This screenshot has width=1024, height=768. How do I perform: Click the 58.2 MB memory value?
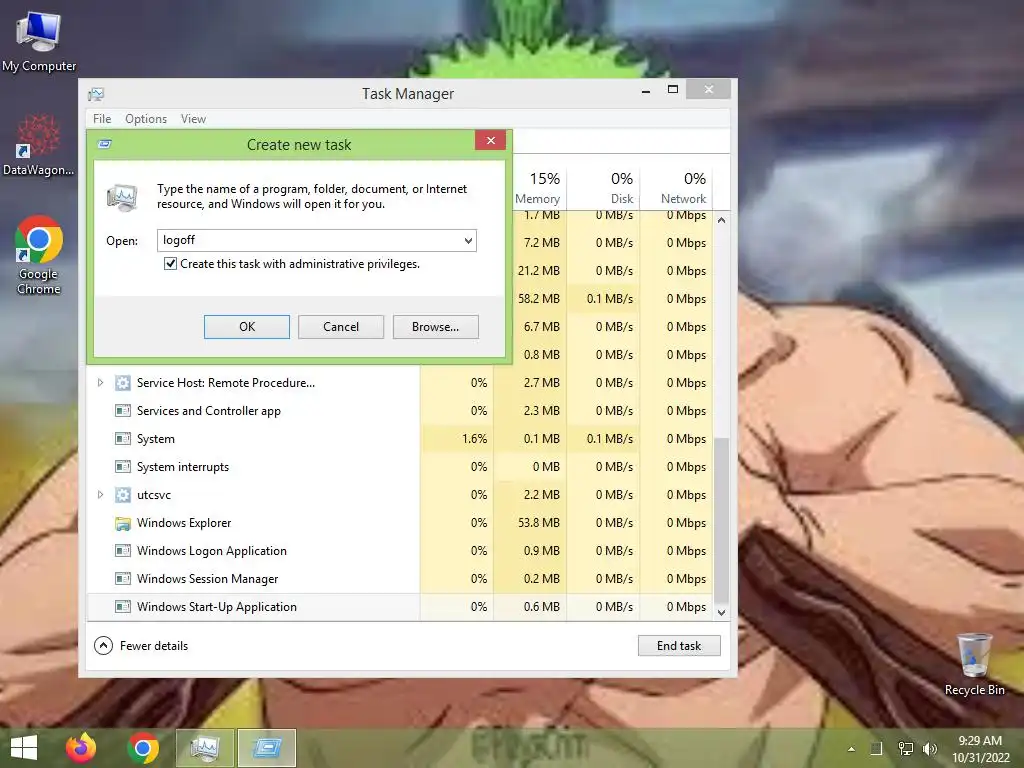click(x=539, y=299)
